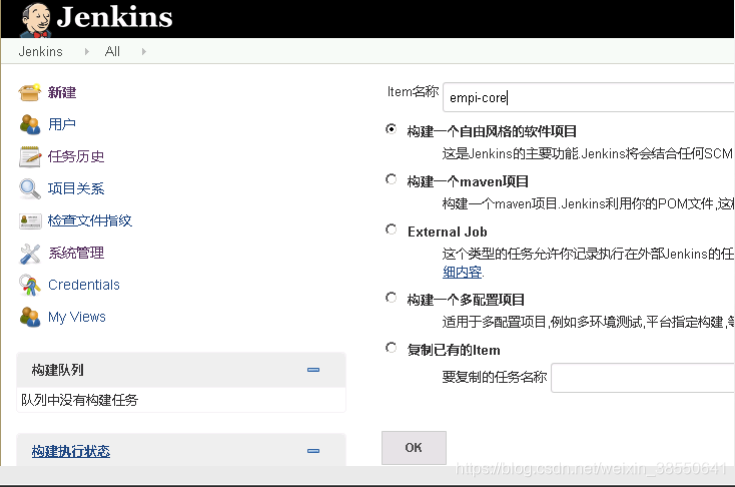Image resolution: width=735 pixels, height=487 pixels.
Task: Click the 新建 new item box icon
Action: (30, 92)
